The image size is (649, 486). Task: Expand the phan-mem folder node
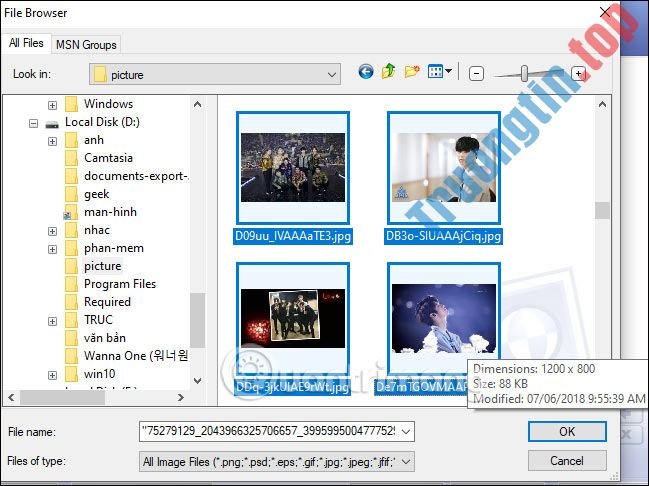coord(52,250)
